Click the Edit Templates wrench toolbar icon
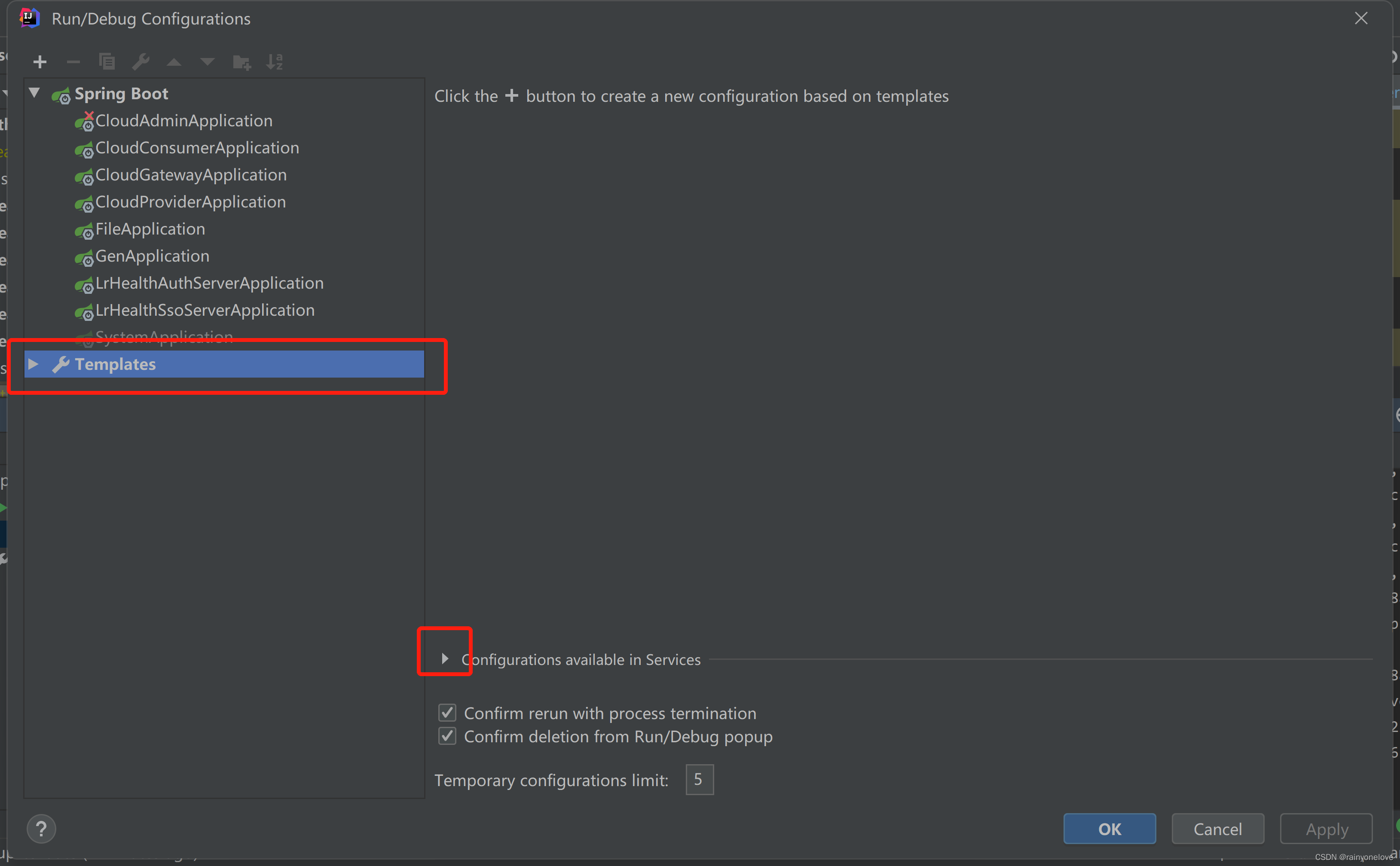 point(141,61)
